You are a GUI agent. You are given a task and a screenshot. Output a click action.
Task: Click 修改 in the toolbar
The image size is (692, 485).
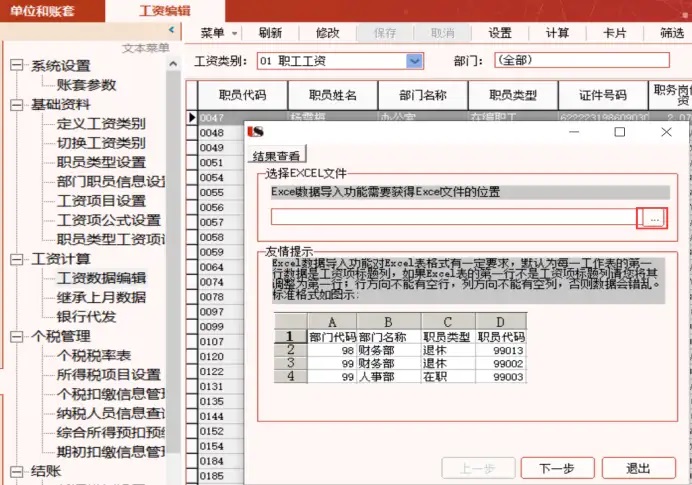click(327, 32)
